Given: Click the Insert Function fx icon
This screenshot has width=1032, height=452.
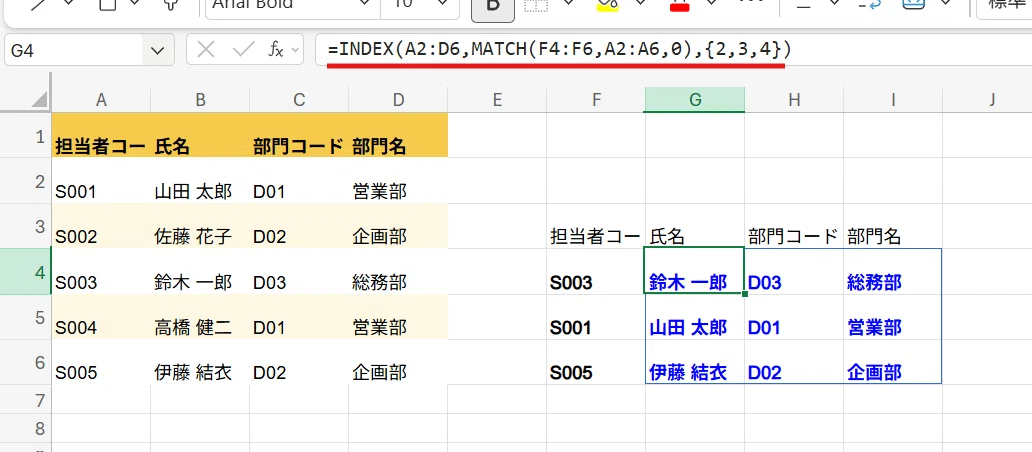Looking at the screenshot, I should point(275,50).
